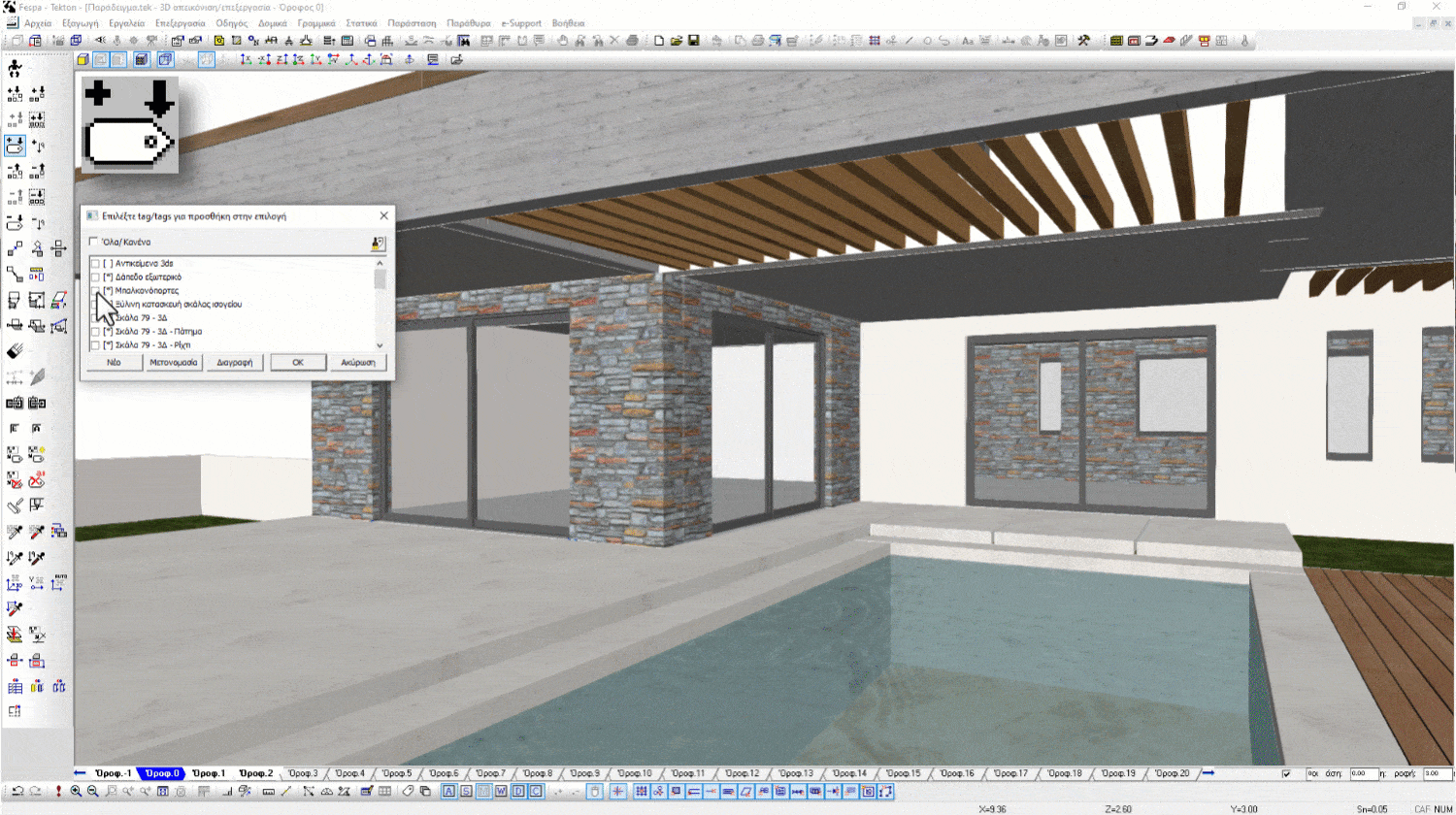Switch to the 'Όροφ.1' floor tab
The width and height of the screenshot is (1456, 815).
pyautogui.click(x=209, y=773)
